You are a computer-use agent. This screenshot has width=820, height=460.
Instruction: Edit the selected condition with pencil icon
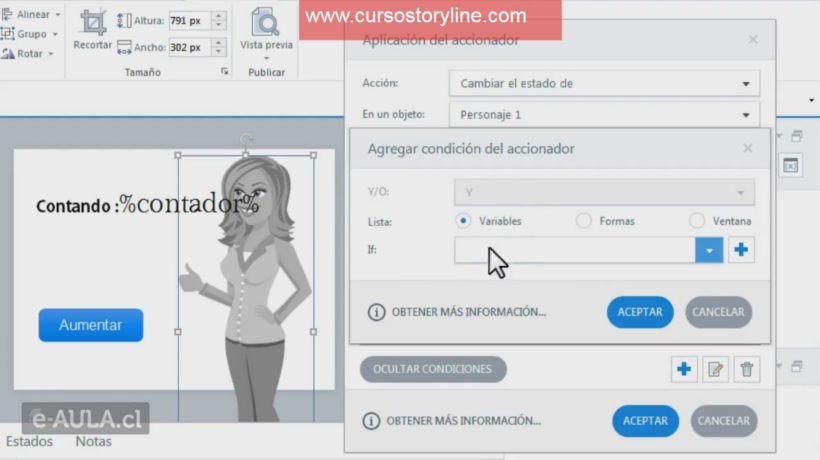tap(715, 369)
